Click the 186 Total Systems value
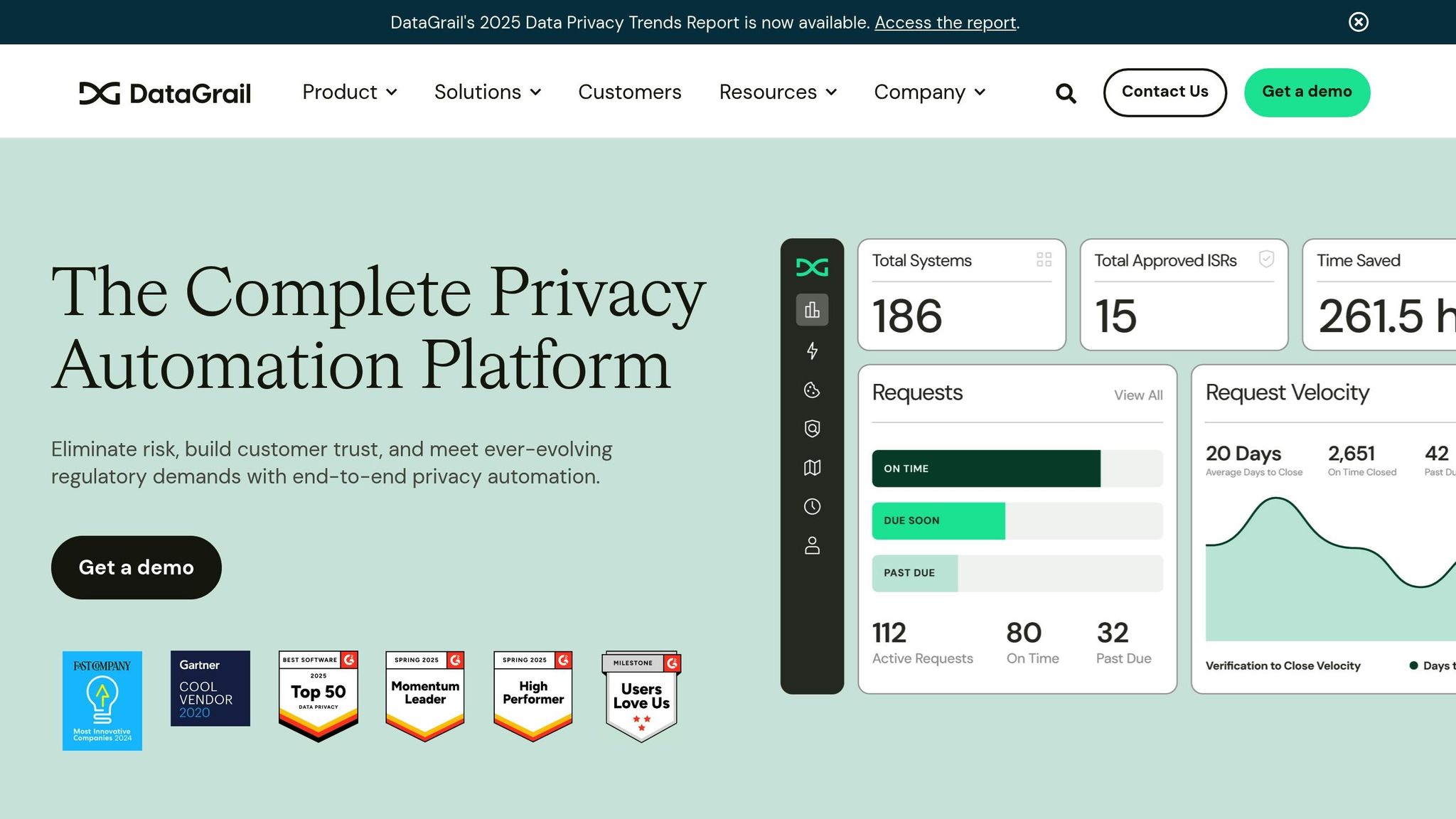Viewport: 1456px width, 819px height. [x=907, y=316]
